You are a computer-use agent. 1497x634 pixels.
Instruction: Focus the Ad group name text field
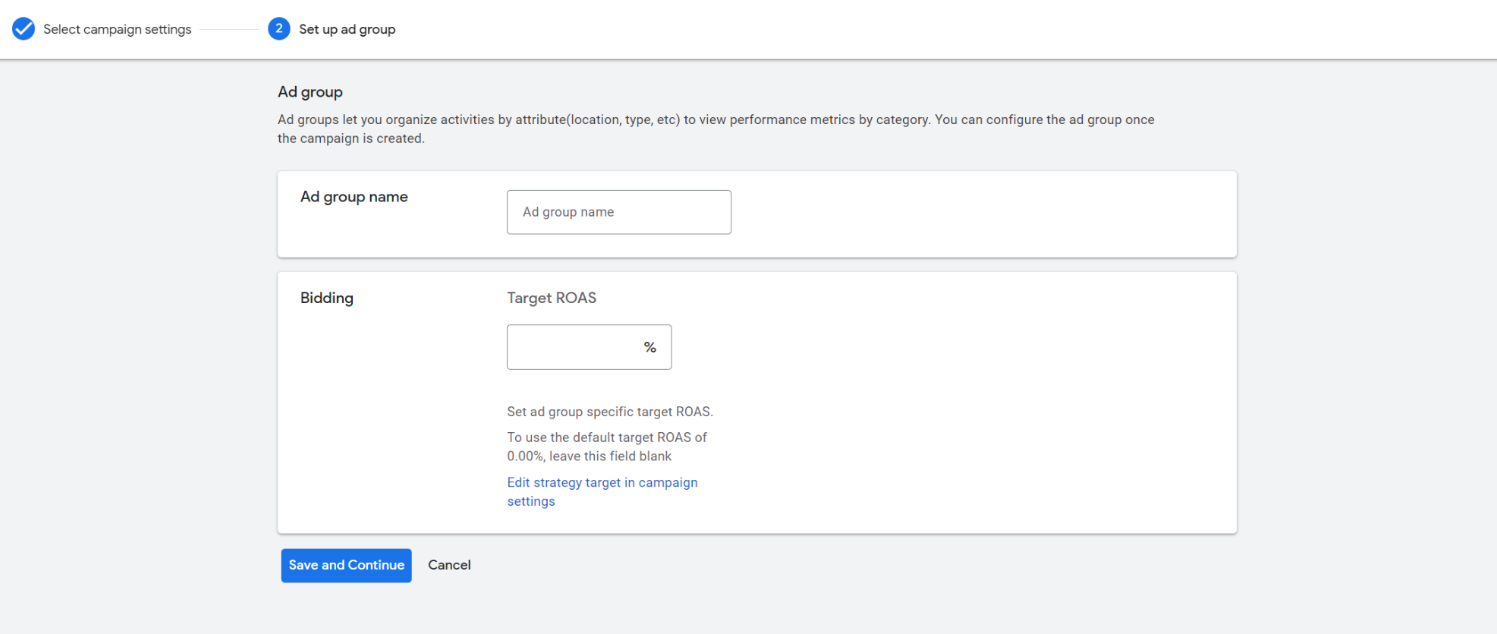point(618,212)
